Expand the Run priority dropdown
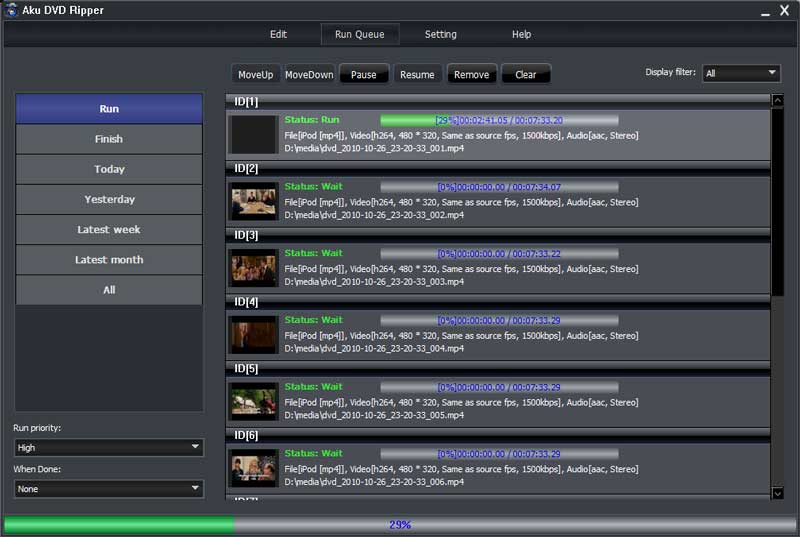This screenshot has width=800, height=537. [109, 448]
